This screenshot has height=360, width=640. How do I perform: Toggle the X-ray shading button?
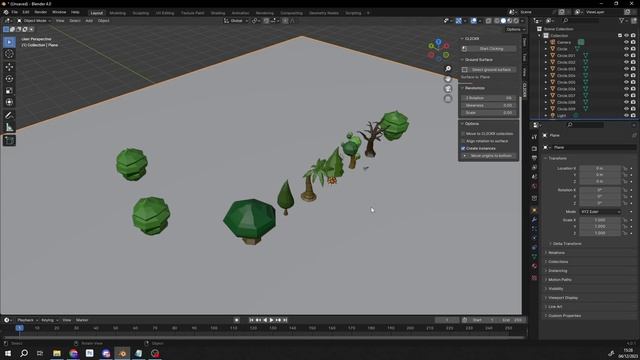[488, 20]
